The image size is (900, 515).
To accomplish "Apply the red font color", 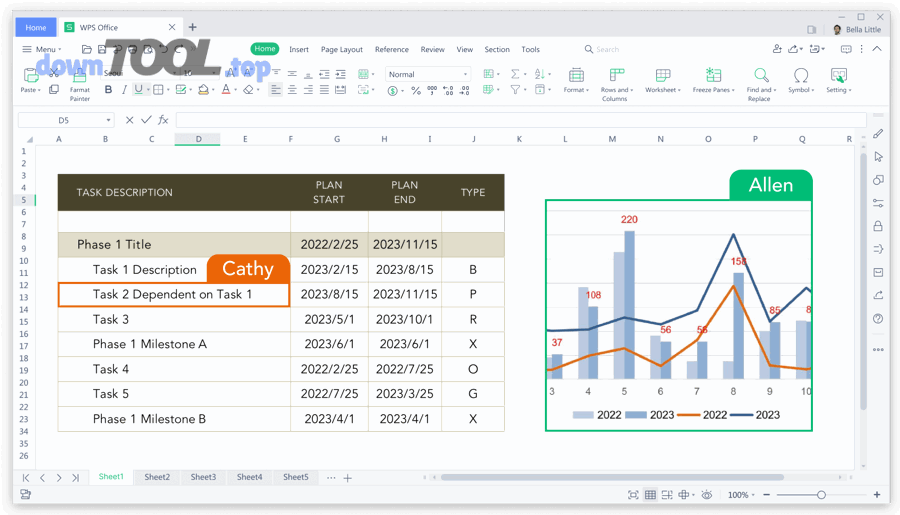I will coord(226,90).
